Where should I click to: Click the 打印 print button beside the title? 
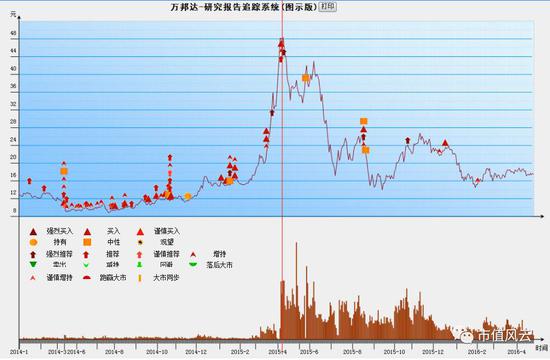pyautogui.click(x=328, y=7)
